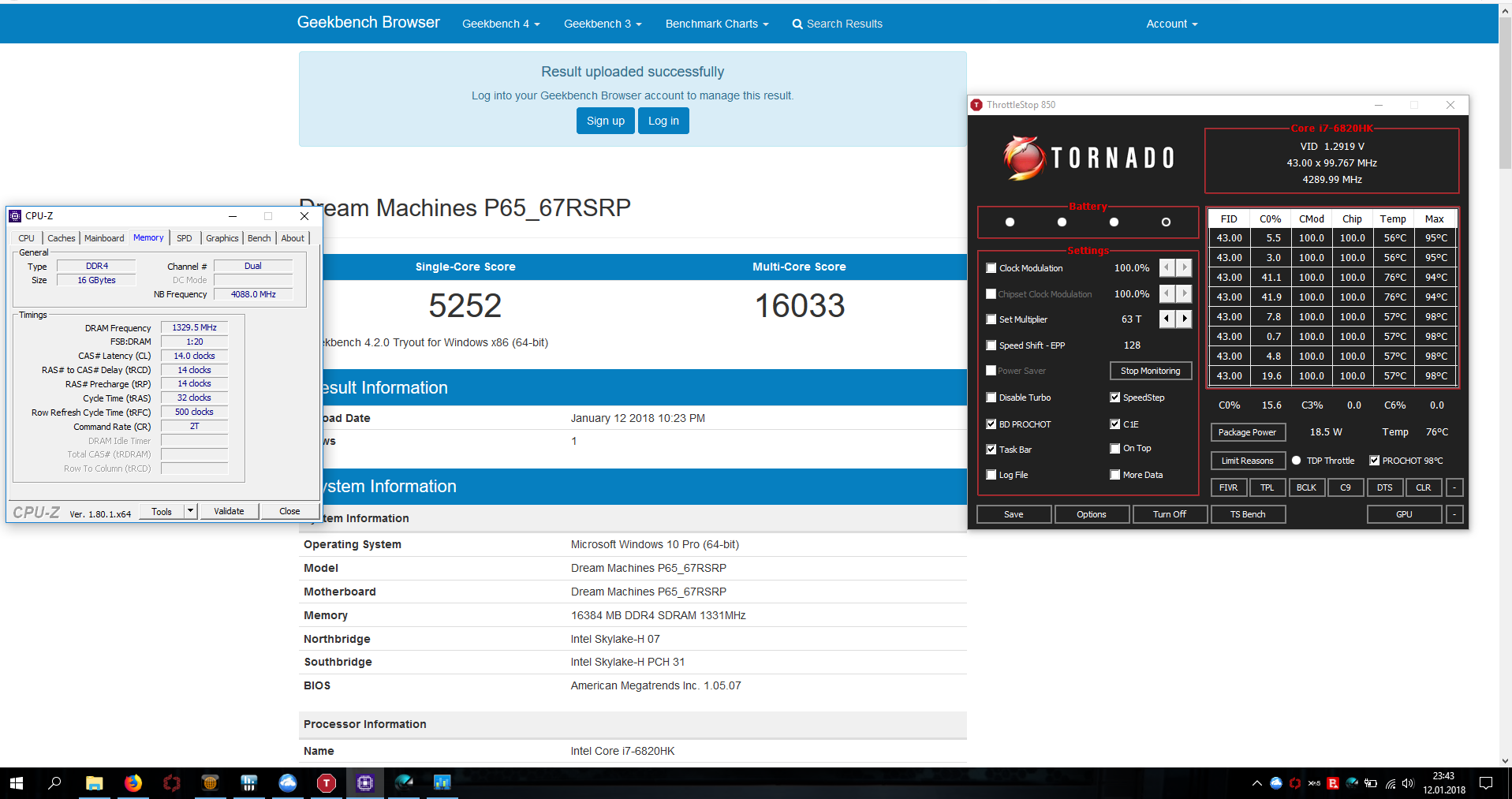Click the teal sphere app on taskbar

(x=404, y=782)
